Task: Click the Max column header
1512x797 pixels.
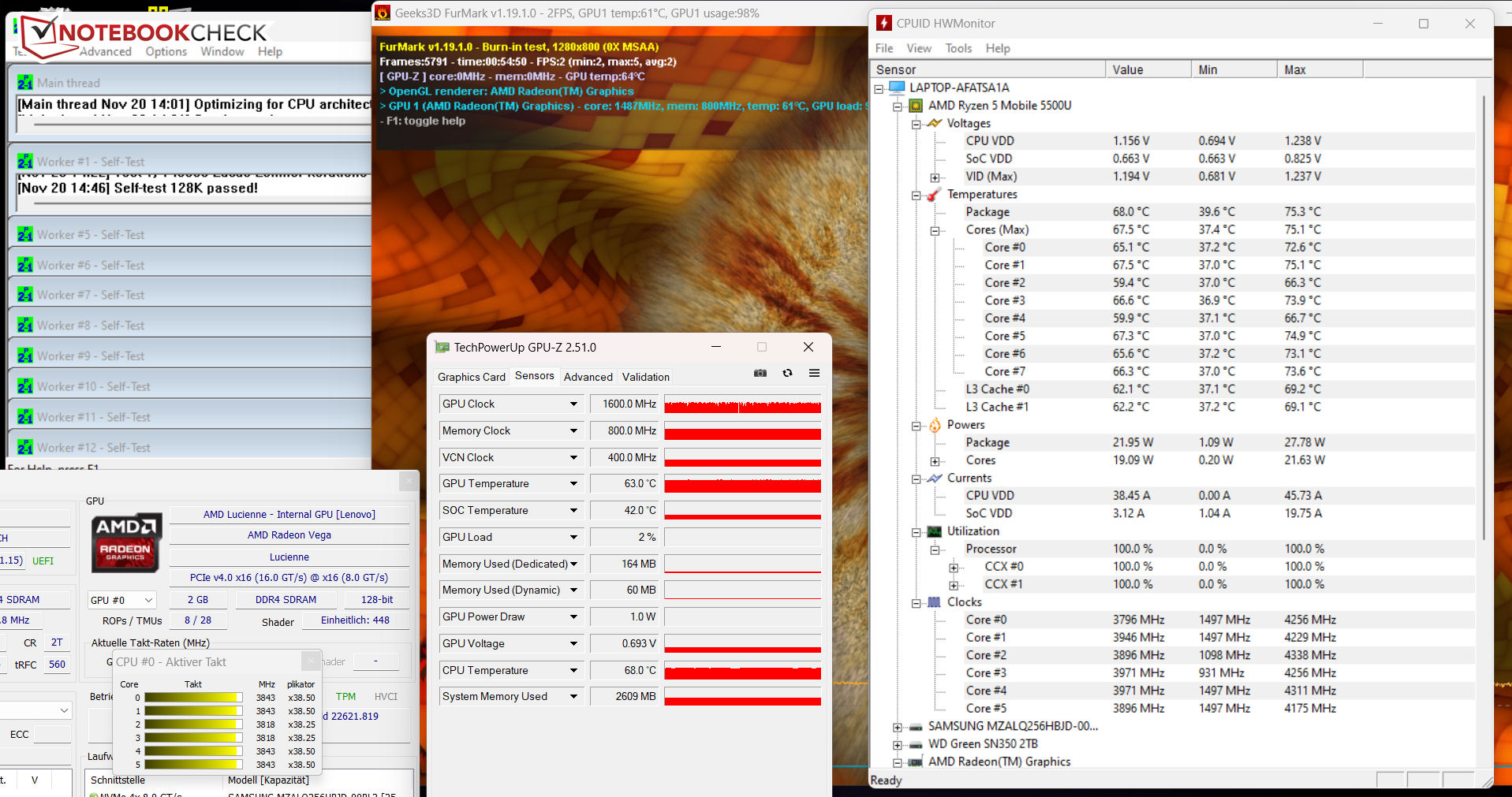Action: pos(1320,69)
